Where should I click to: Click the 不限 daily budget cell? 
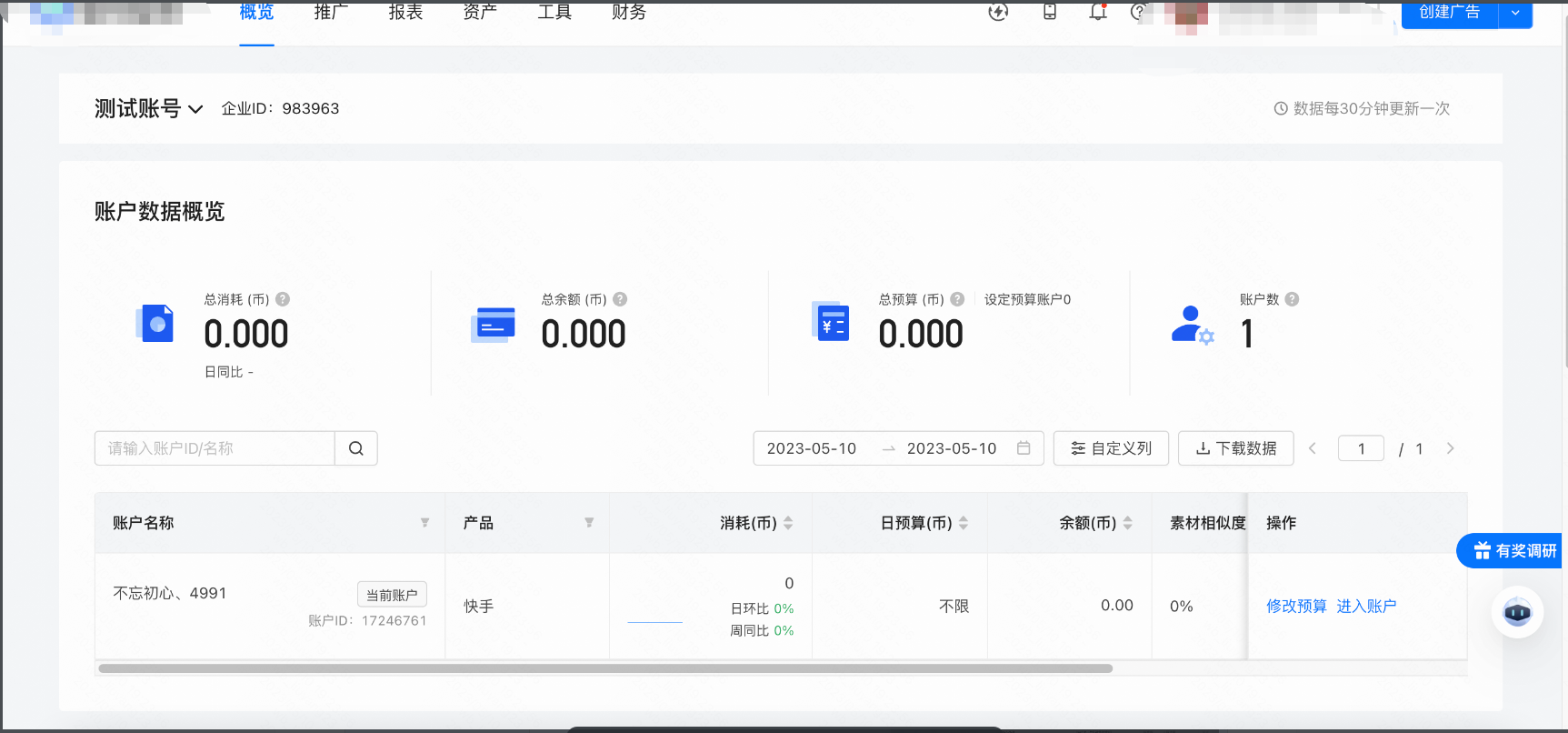[x=954, y=607]
